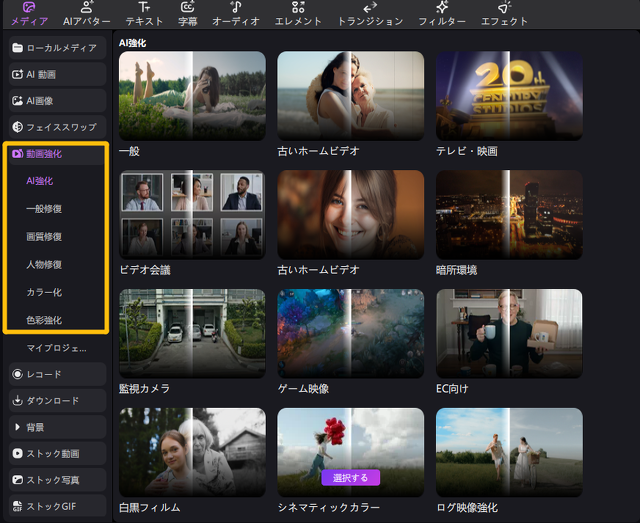Open the 字幕 captions tab icon
The height and width of the screenshot is (523, 640).
[187, 7]
